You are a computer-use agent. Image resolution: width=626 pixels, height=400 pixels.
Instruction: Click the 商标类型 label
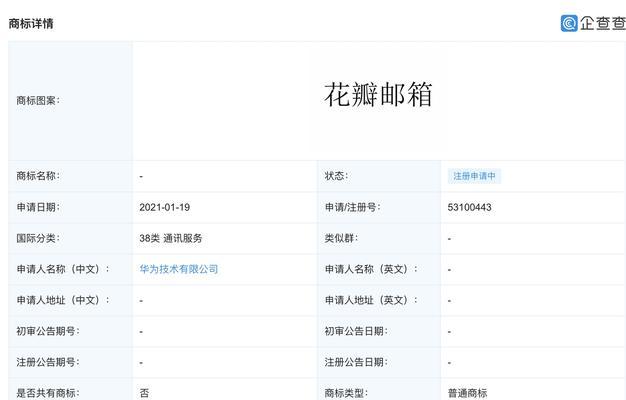346,393
